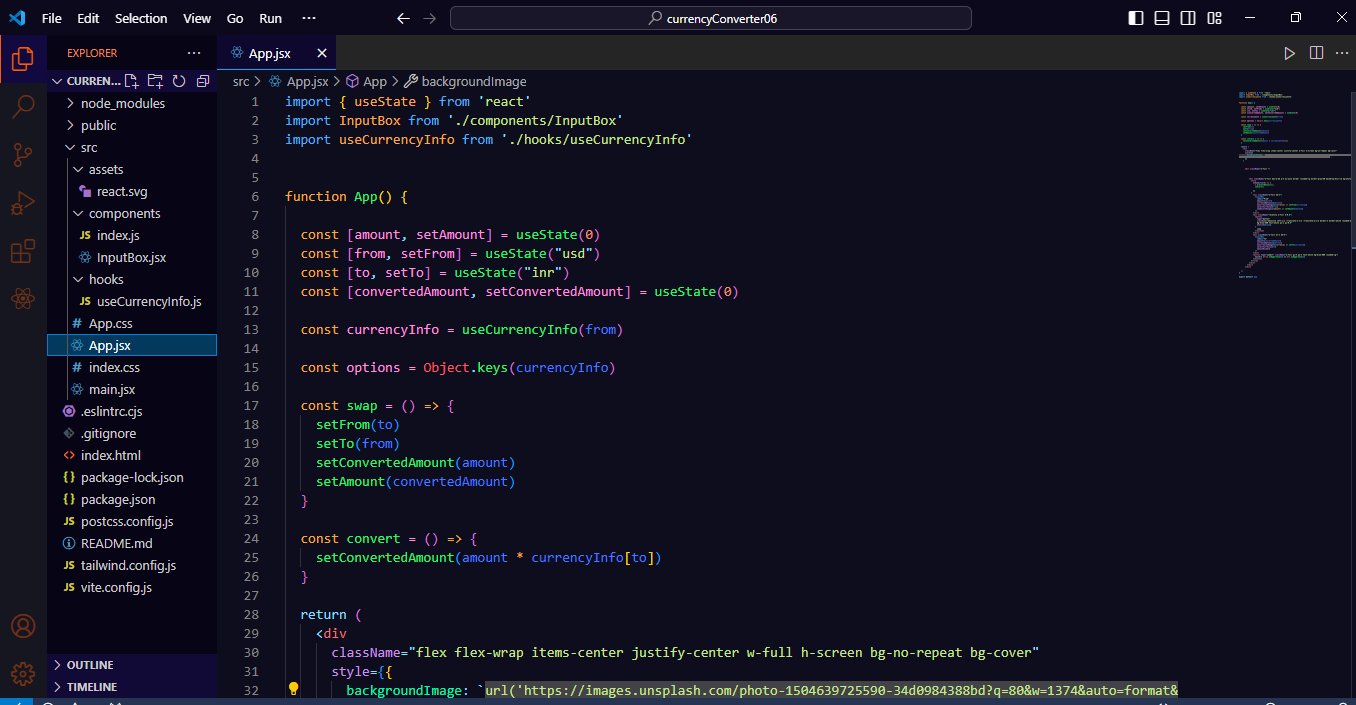Select the App.jsx editor tab

tap(269, 53)
